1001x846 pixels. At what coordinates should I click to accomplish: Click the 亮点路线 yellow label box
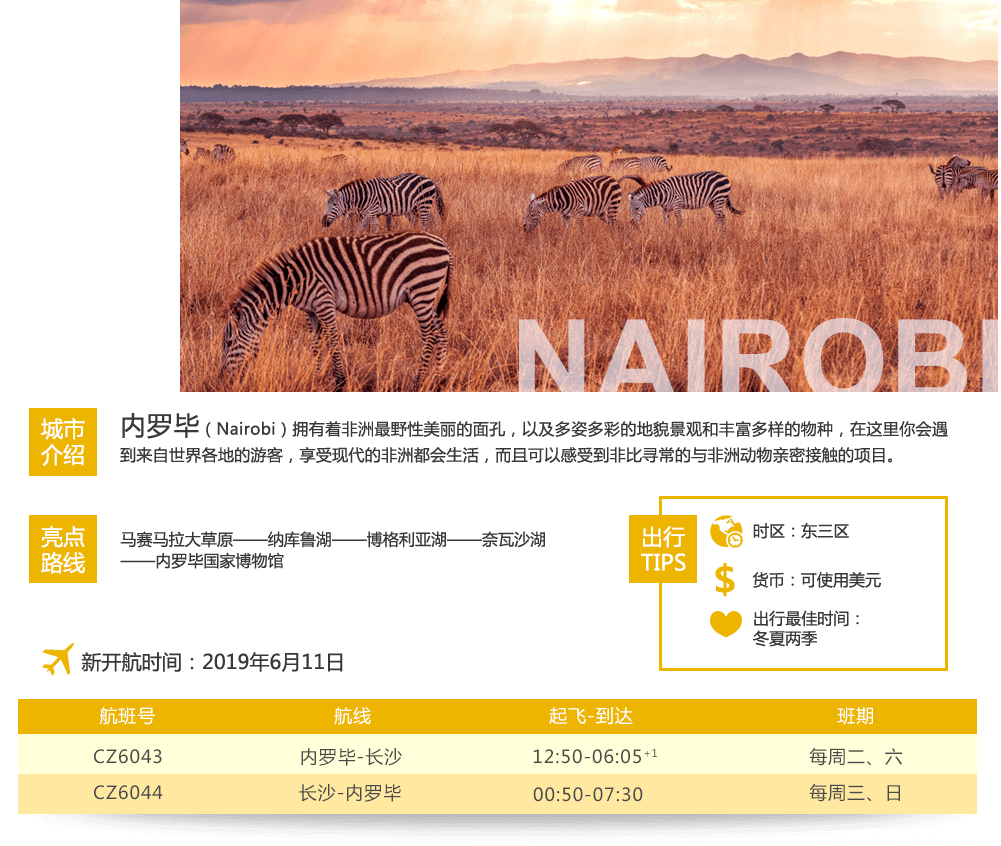[x=63, y=549]
